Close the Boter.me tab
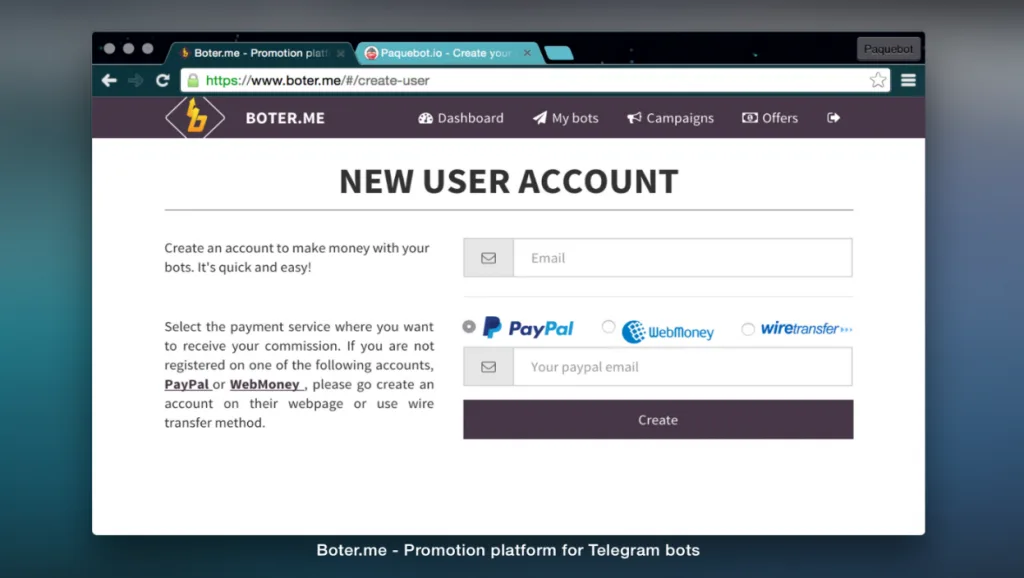 (x=340, y=53)
